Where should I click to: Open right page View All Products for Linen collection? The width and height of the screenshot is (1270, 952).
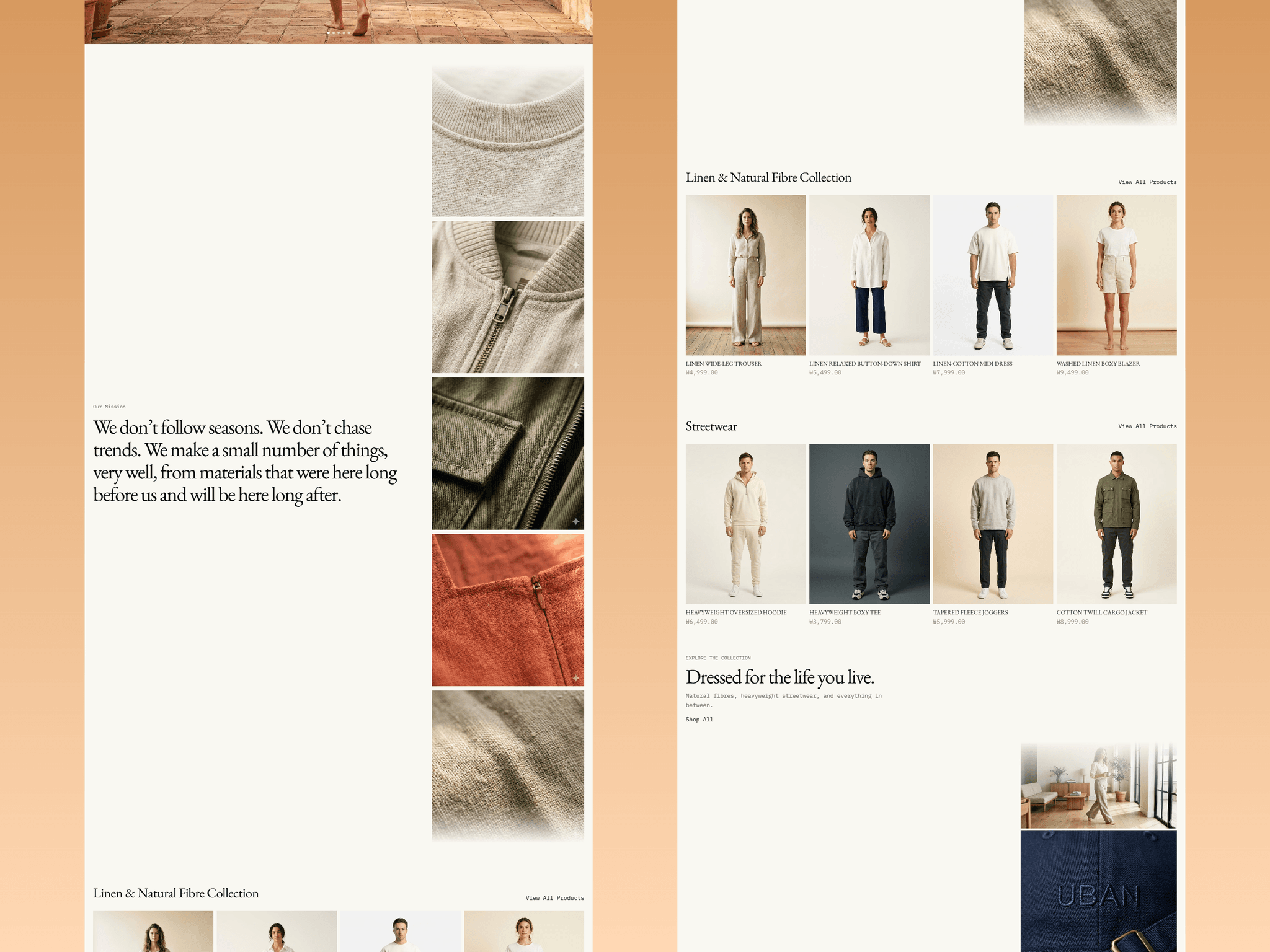tap(1147, 182)
